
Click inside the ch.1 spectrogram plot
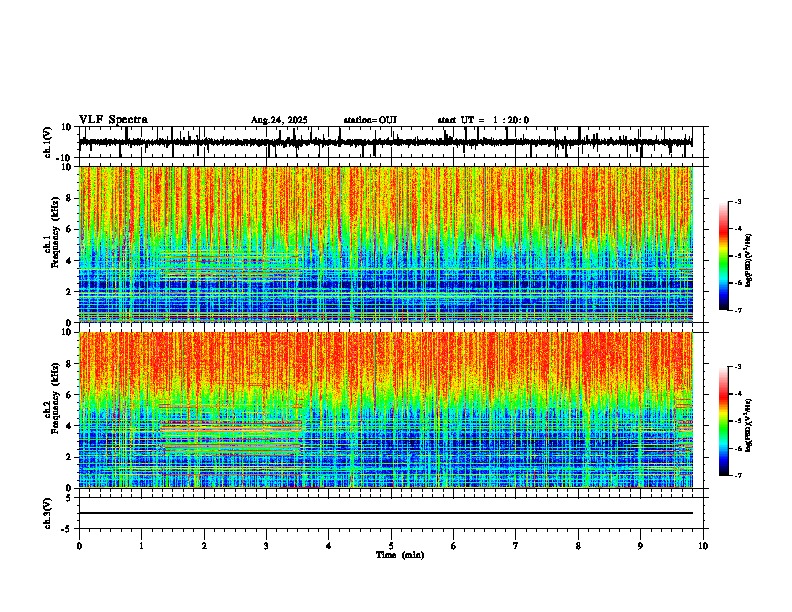click(x=386, y=244)
